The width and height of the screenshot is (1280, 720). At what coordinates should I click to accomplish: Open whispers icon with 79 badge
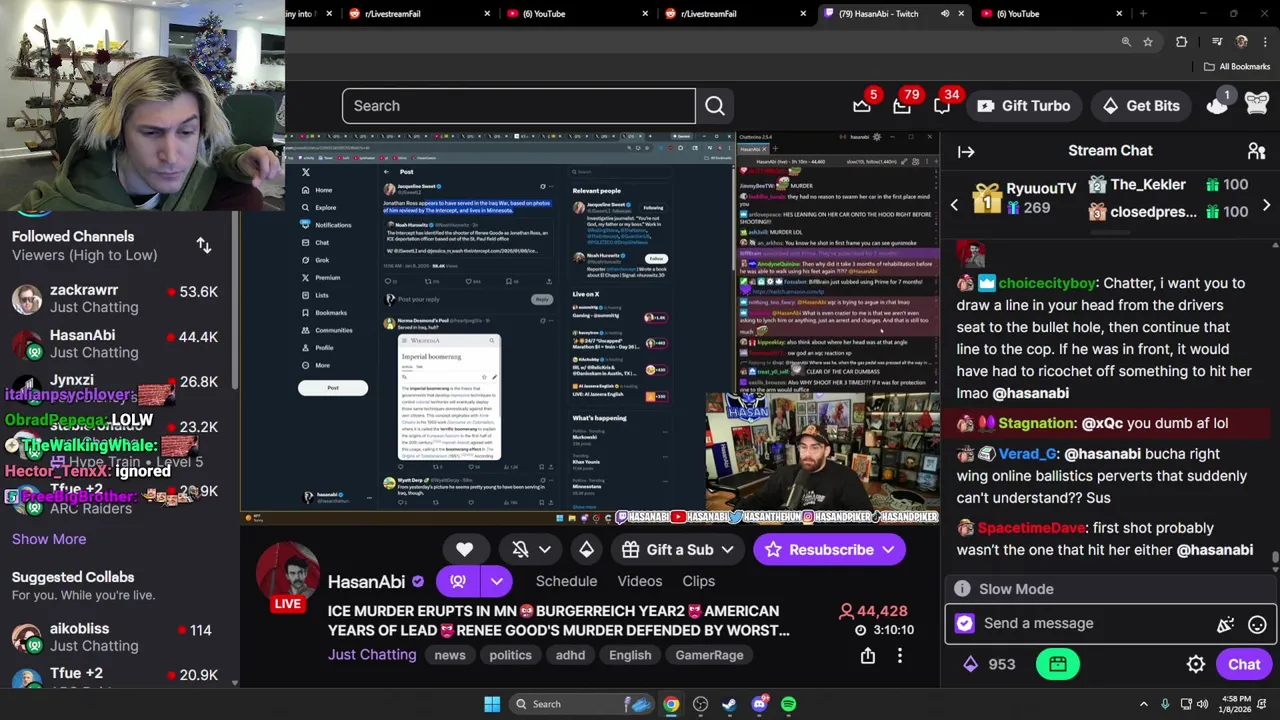(902, 106)
